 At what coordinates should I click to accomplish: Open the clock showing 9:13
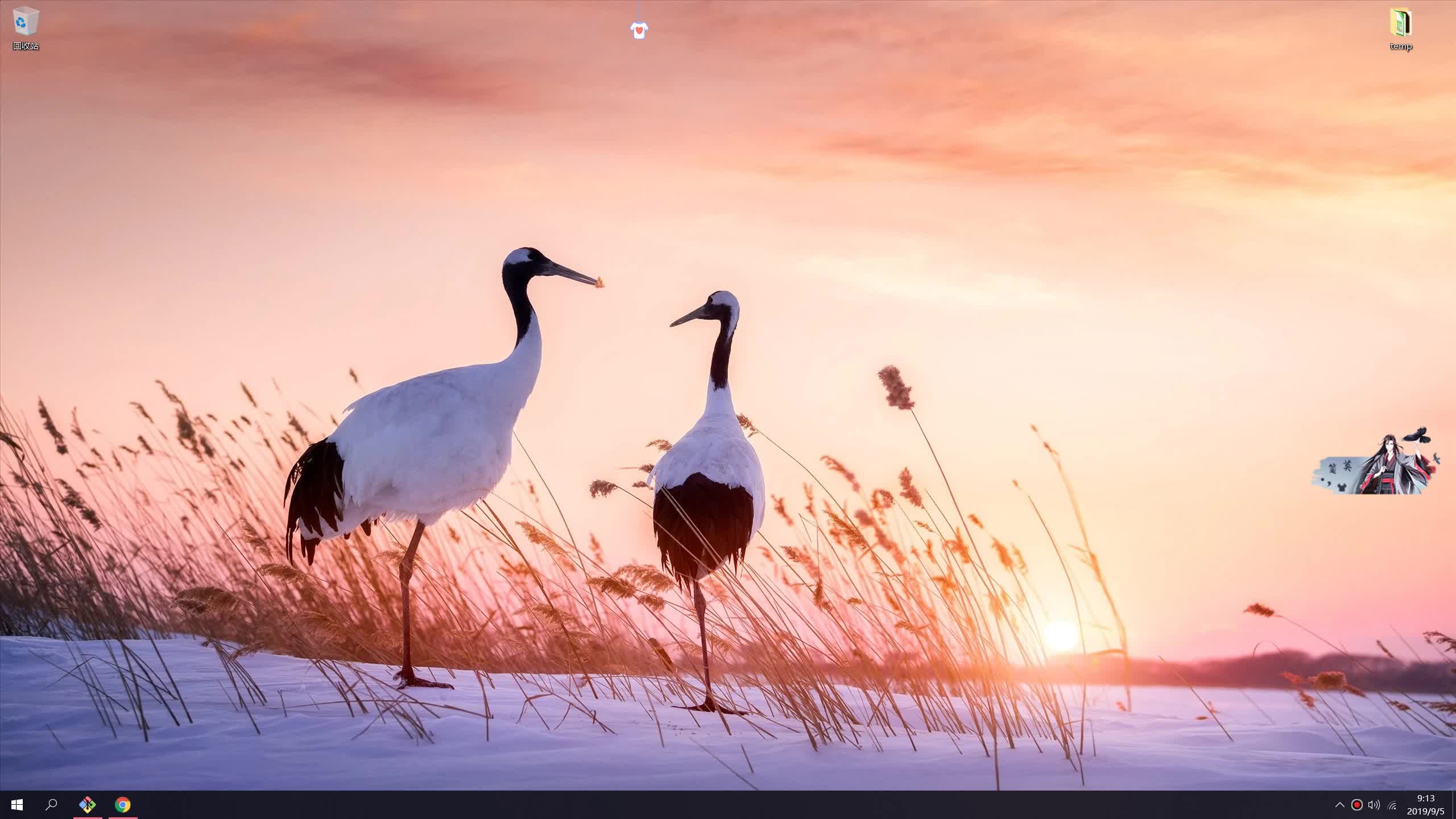(x=1425, y=798)
